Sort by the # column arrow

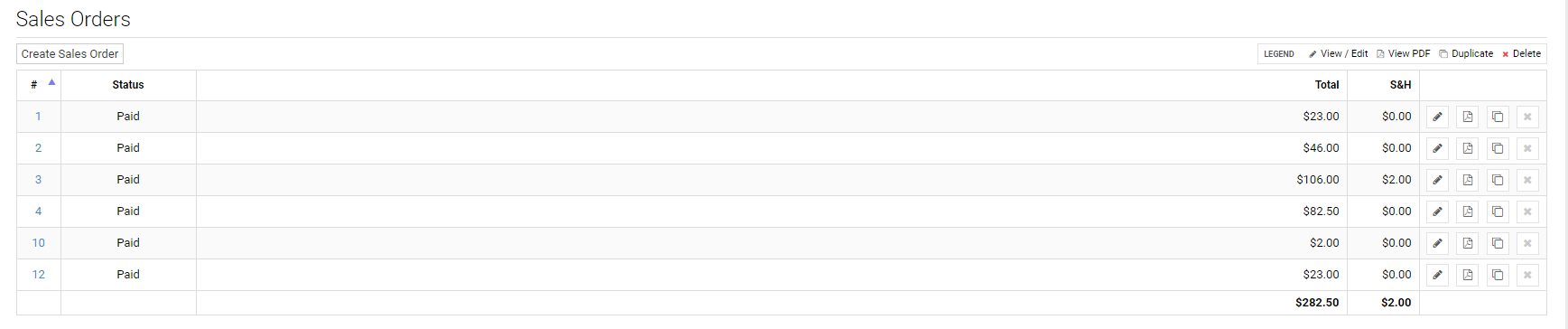point(51,82)
